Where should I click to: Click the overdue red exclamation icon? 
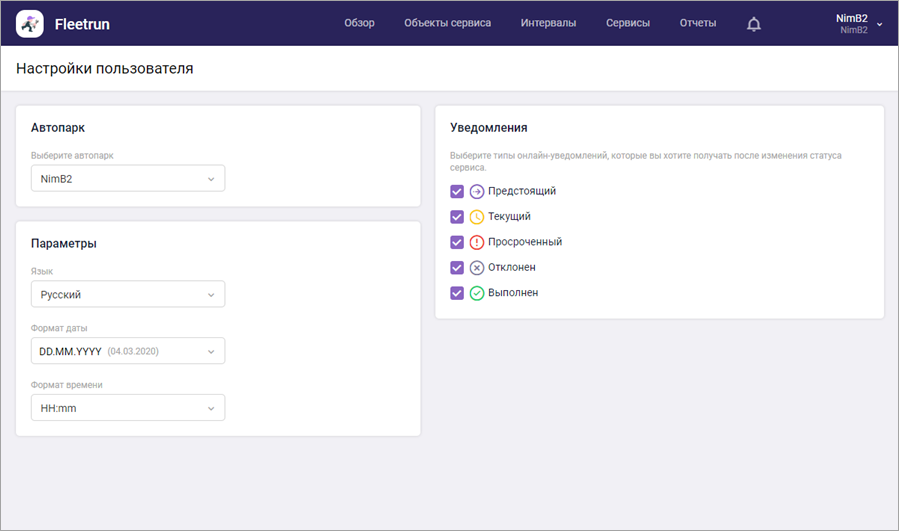[x=477, y=242]
